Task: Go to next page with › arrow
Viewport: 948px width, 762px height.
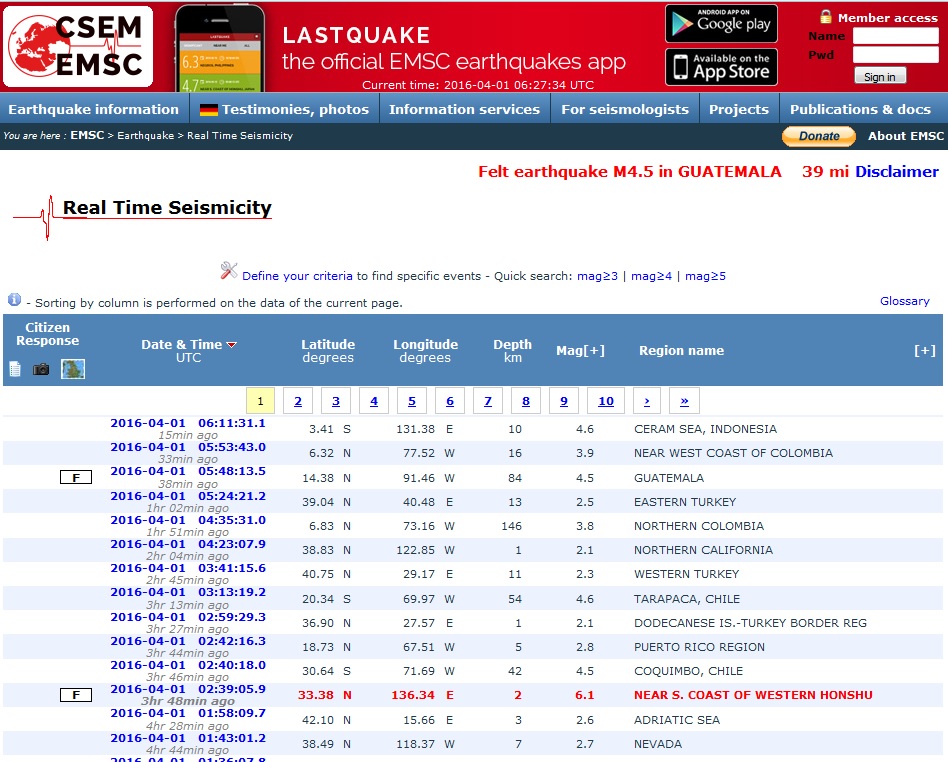Action: pos(647,401)
